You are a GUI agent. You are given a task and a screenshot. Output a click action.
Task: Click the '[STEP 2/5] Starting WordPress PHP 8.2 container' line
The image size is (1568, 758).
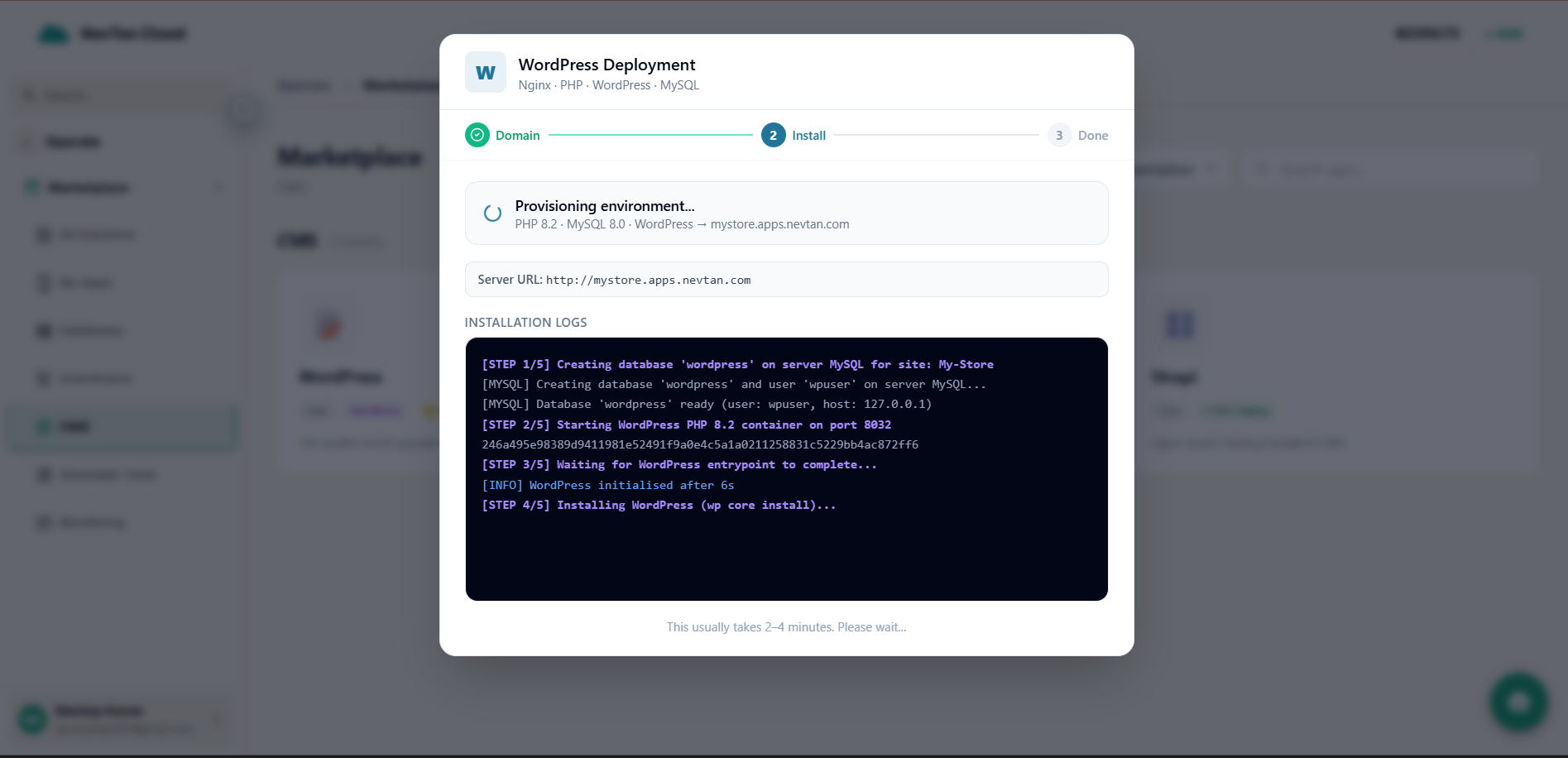tap(687, 425)
